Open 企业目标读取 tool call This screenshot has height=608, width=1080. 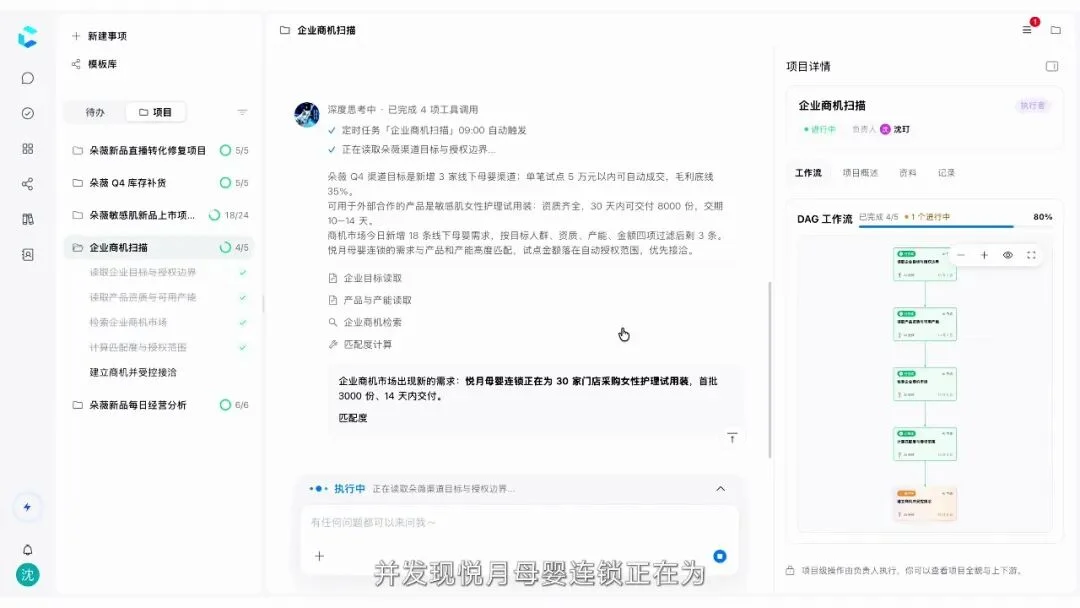click(x=365, y=278)
